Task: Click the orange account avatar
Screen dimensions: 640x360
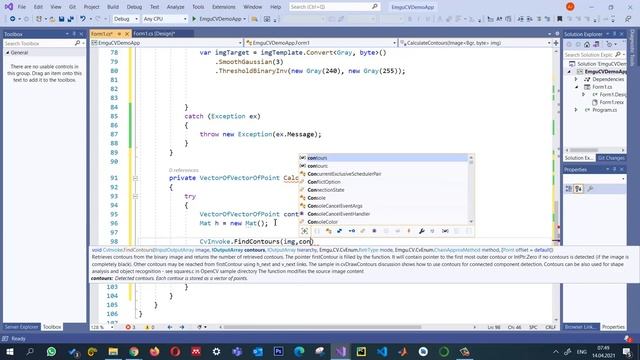Action: (570, 7)
